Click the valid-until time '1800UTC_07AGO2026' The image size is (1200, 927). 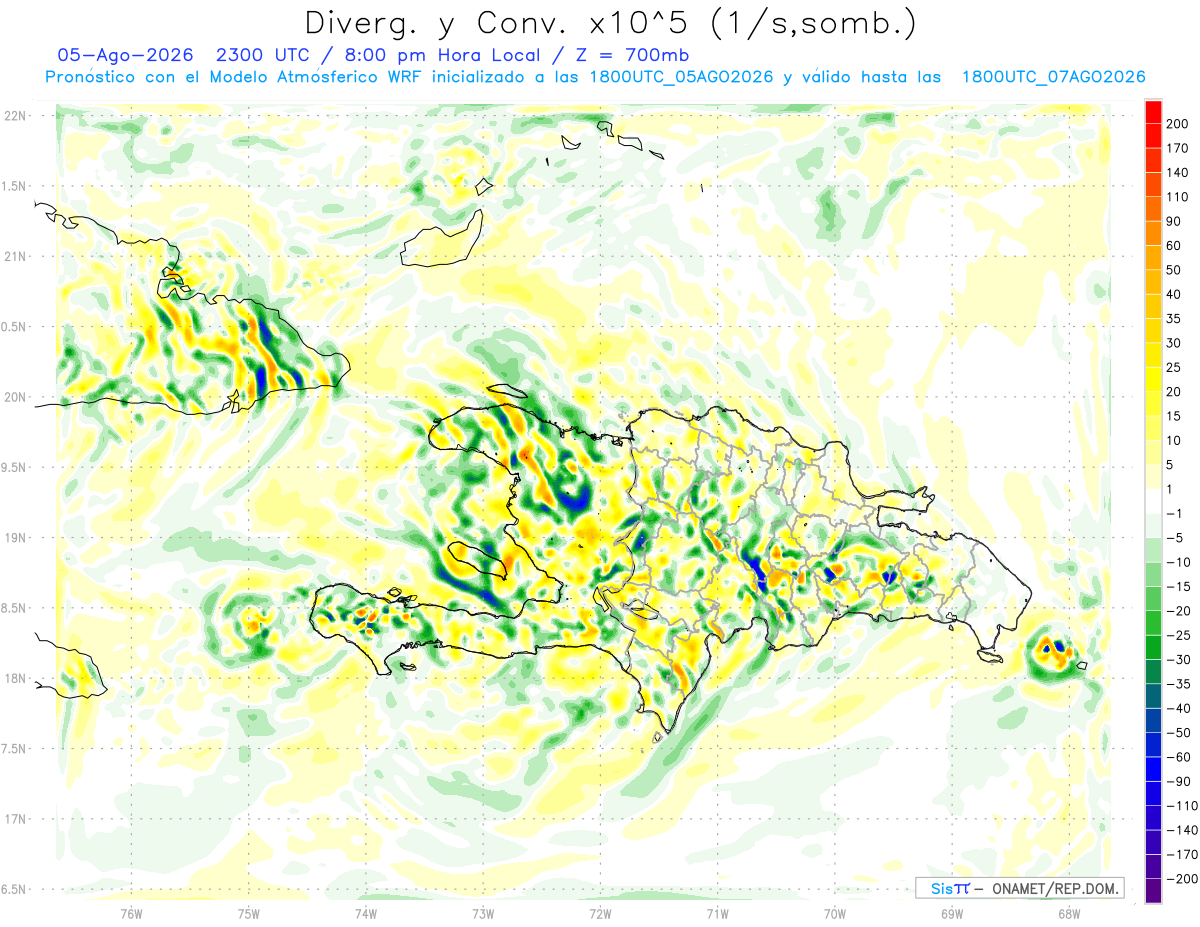1053,77
